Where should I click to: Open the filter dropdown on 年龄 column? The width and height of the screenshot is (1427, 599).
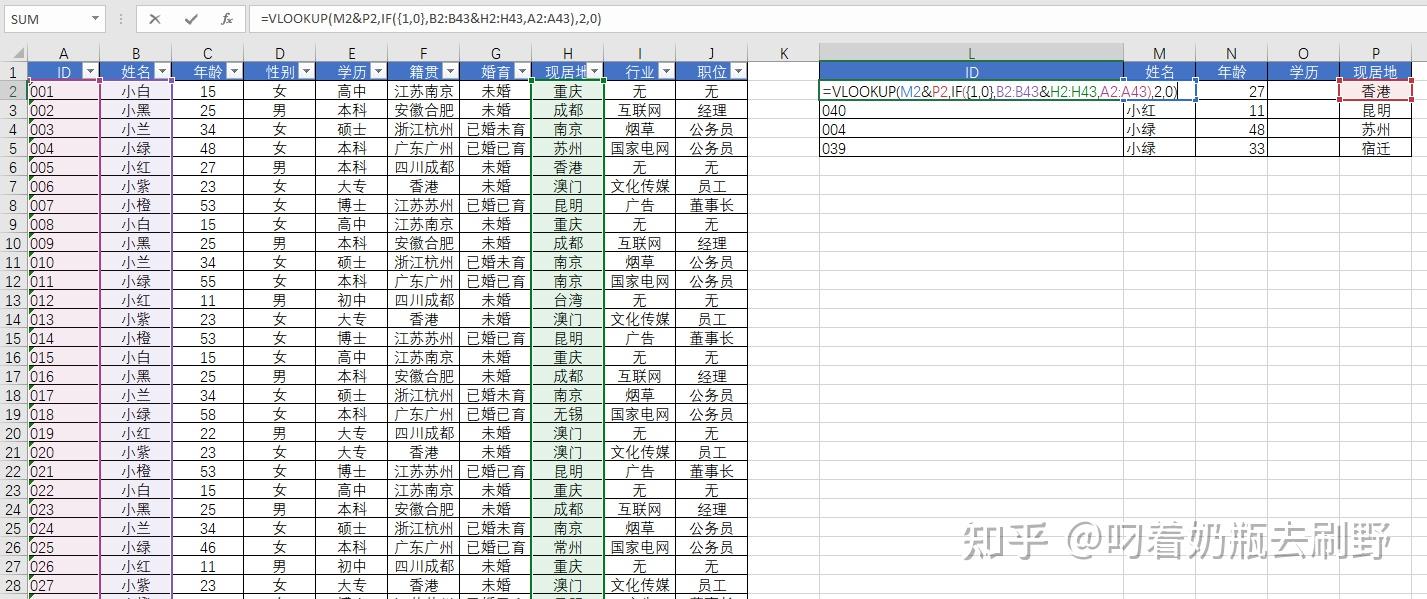[234, 71]
